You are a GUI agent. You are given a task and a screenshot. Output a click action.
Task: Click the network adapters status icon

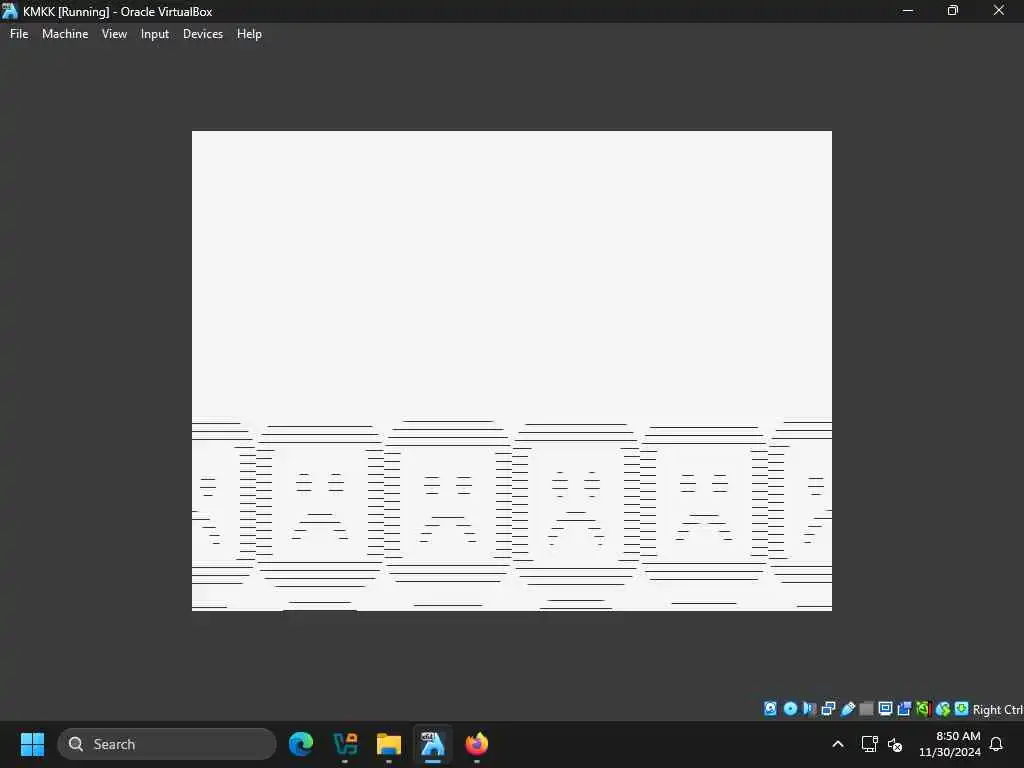(x=828, y=709)
